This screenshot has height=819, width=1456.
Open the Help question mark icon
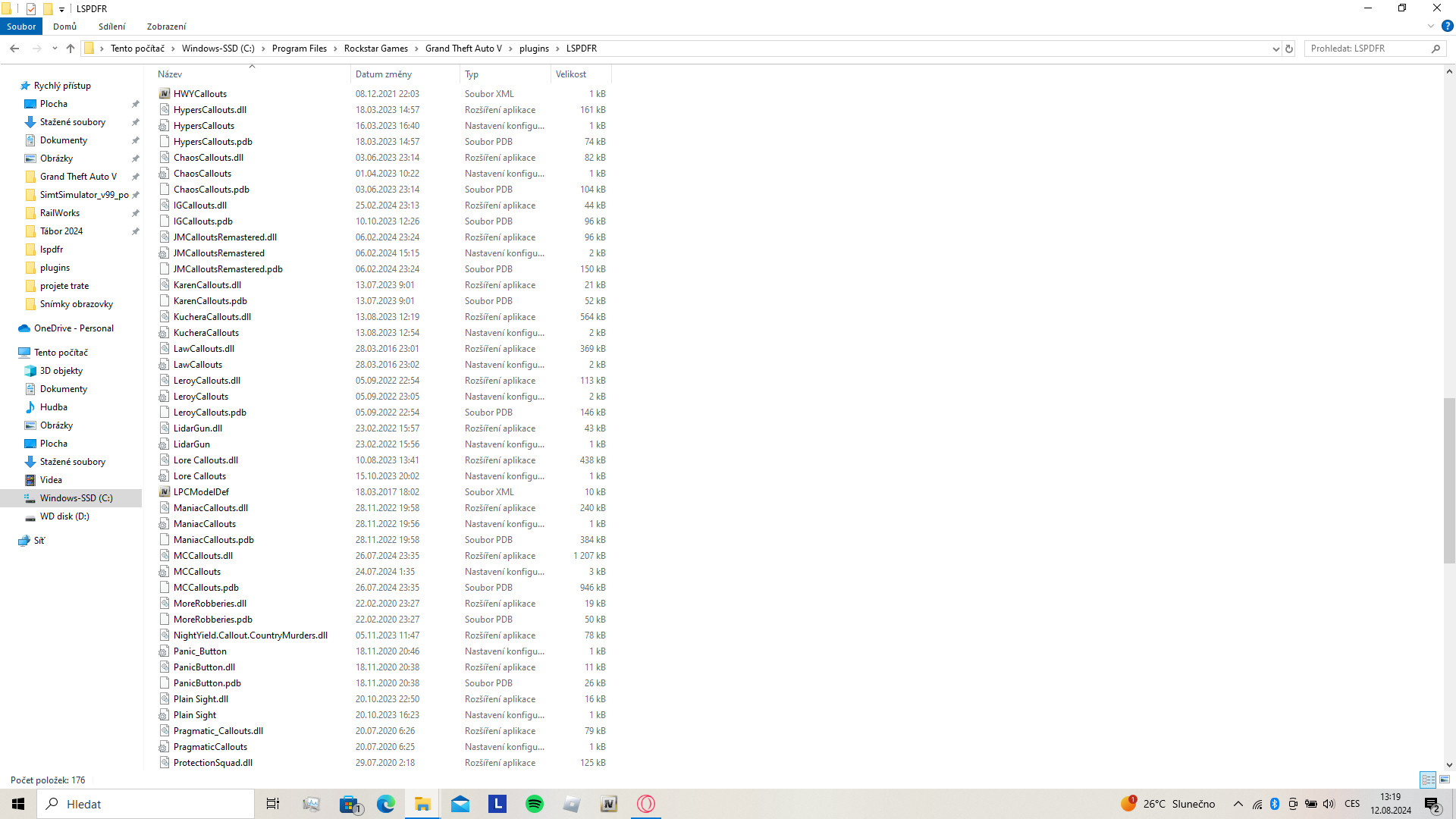tap(1447, 26)
